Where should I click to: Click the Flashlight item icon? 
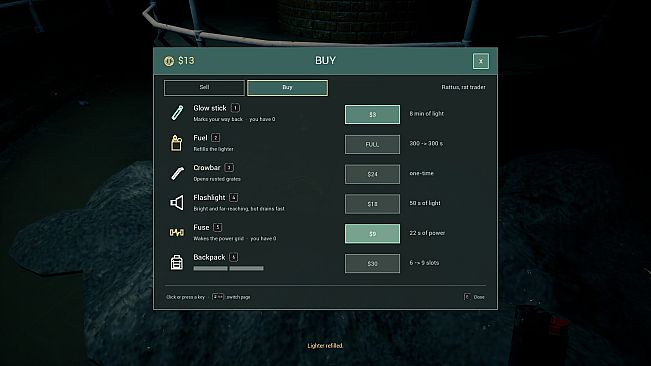[x=177, y=203]
